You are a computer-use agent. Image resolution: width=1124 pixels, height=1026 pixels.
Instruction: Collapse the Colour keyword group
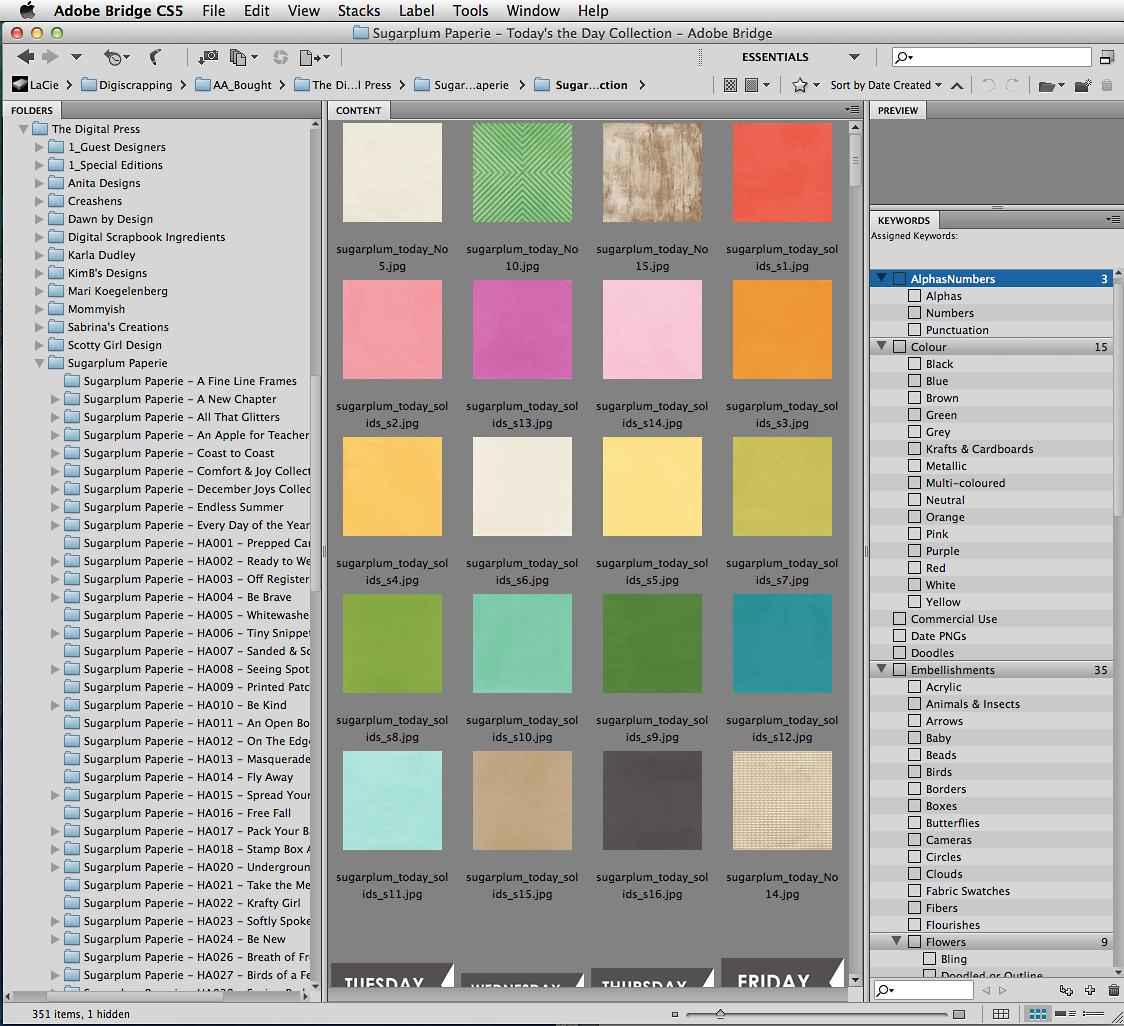click(x=882, y=346)
